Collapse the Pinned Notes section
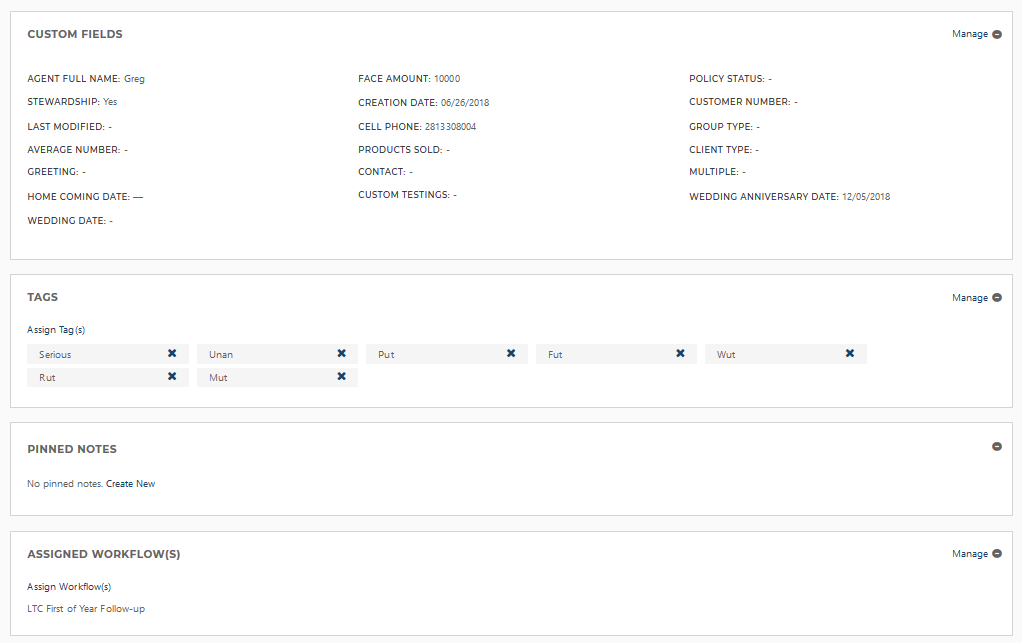Screen dimensions: 1022x643 coord(997,446)
